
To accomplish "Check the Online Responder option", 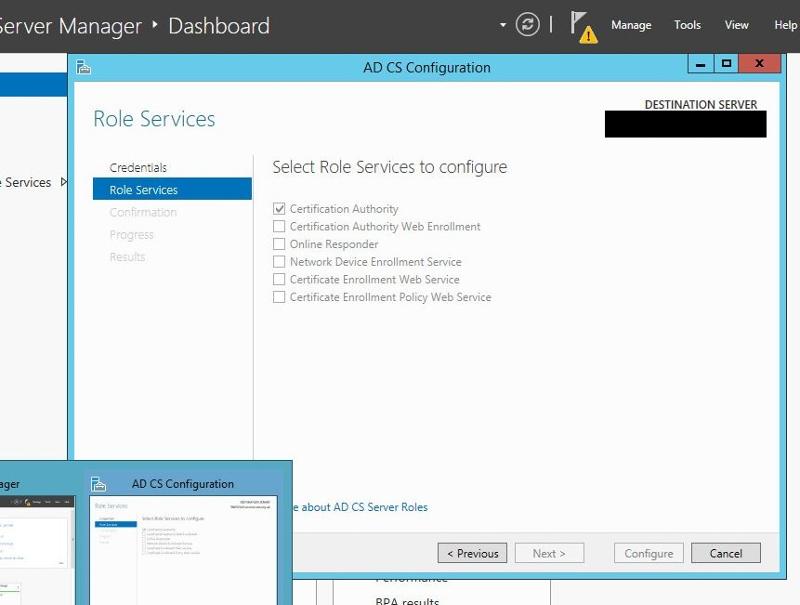I will [x=279, y=244].
